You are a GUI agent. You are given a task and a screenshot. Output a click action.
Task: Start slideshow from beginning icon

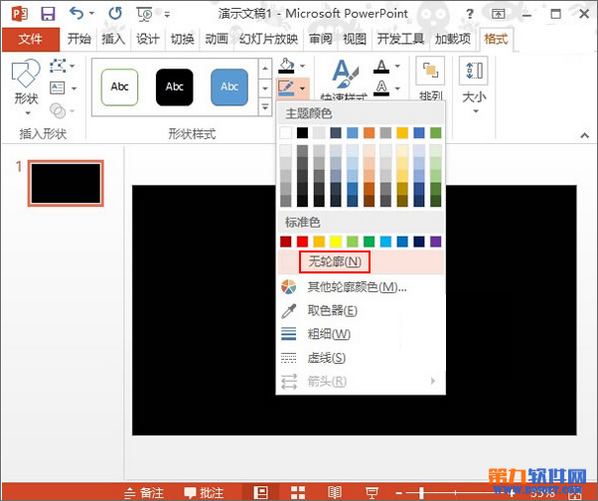click(144, 14)
